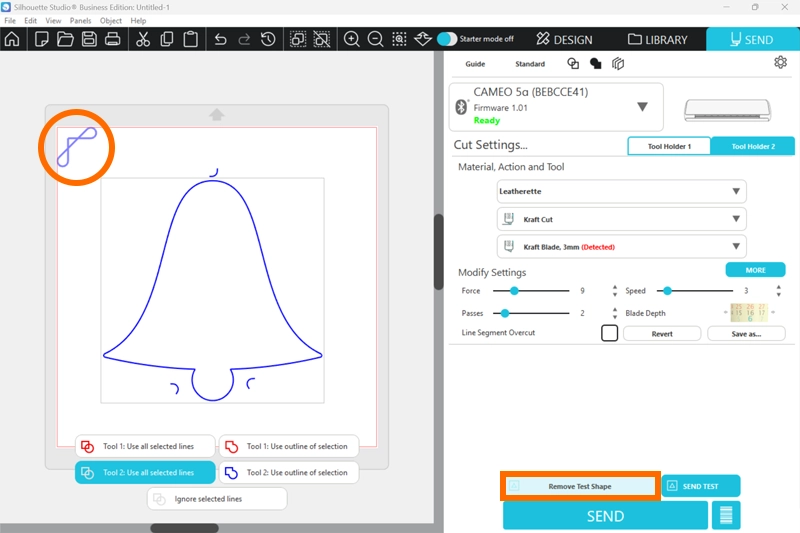The image size is (800, 533).
Task: Click the Paste clipboard icon
Action: tap(190, 40)
